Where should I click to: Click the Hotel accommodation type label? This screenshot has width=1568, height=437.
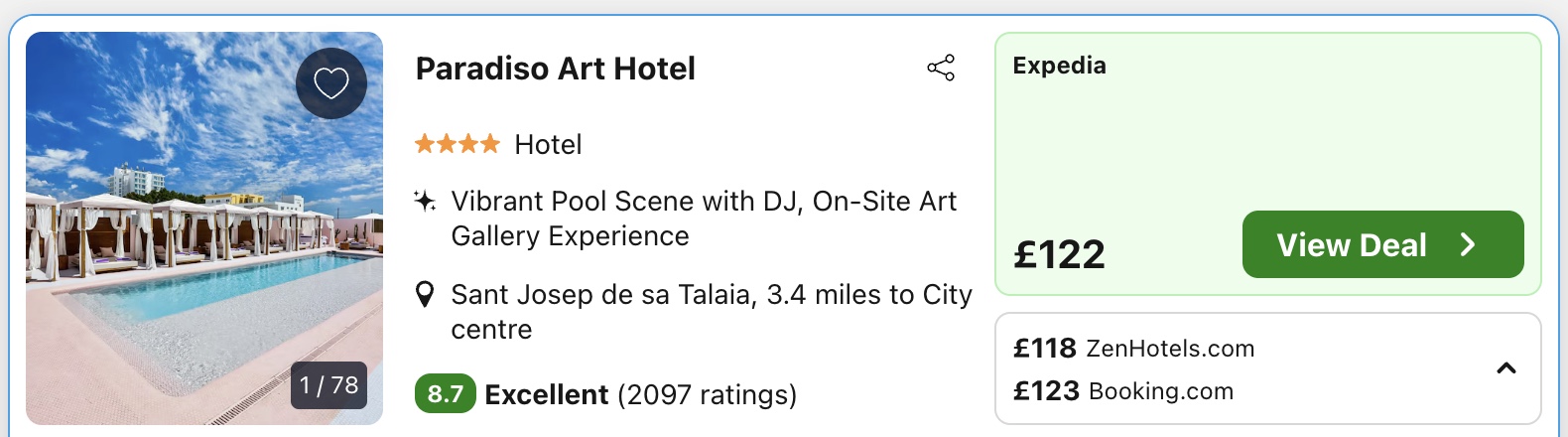548,145
